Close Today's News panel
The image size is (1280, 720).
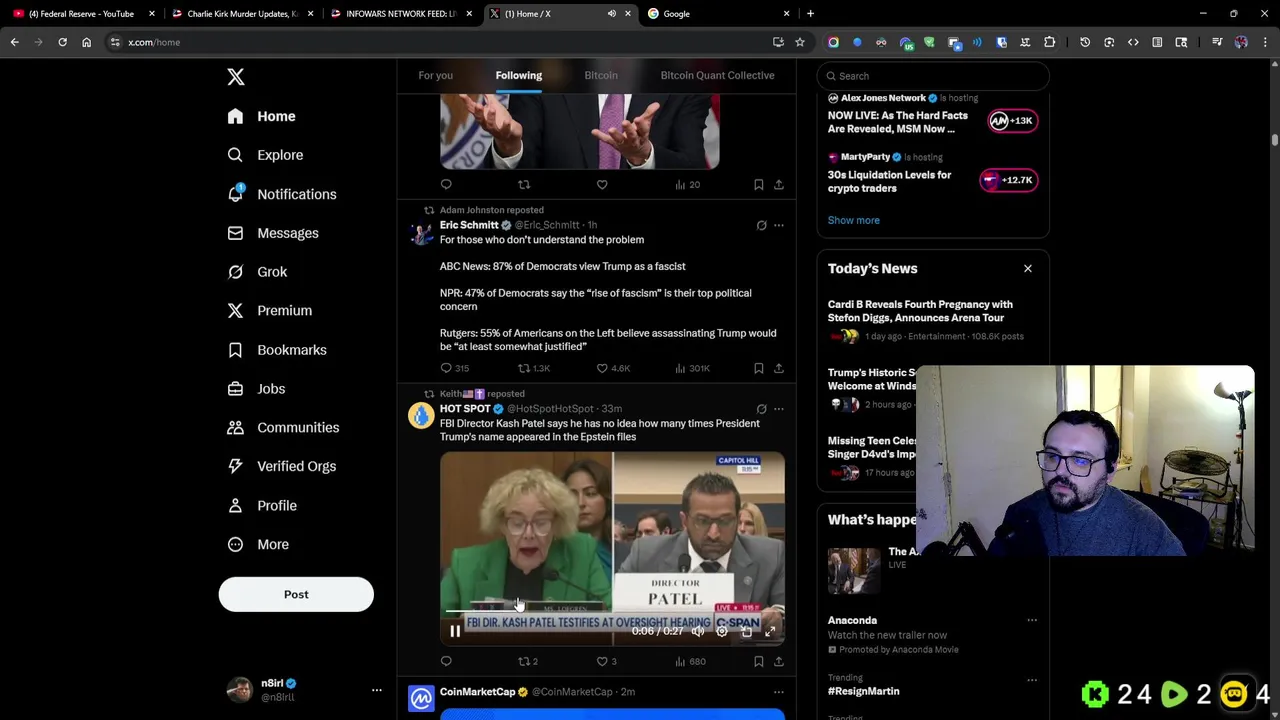[x=1027, y=268]
